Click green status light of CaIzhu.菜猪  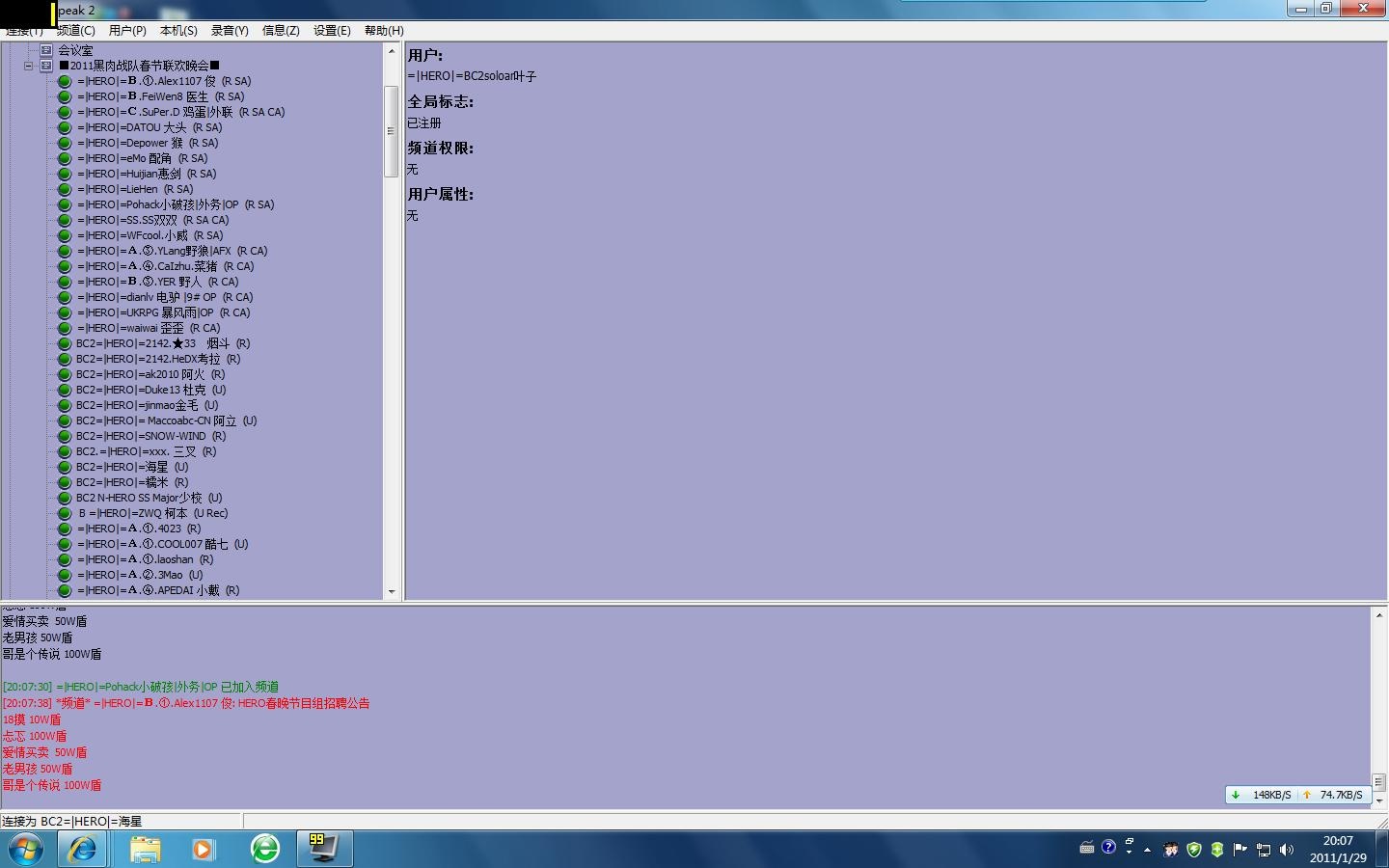coord(65,266)
